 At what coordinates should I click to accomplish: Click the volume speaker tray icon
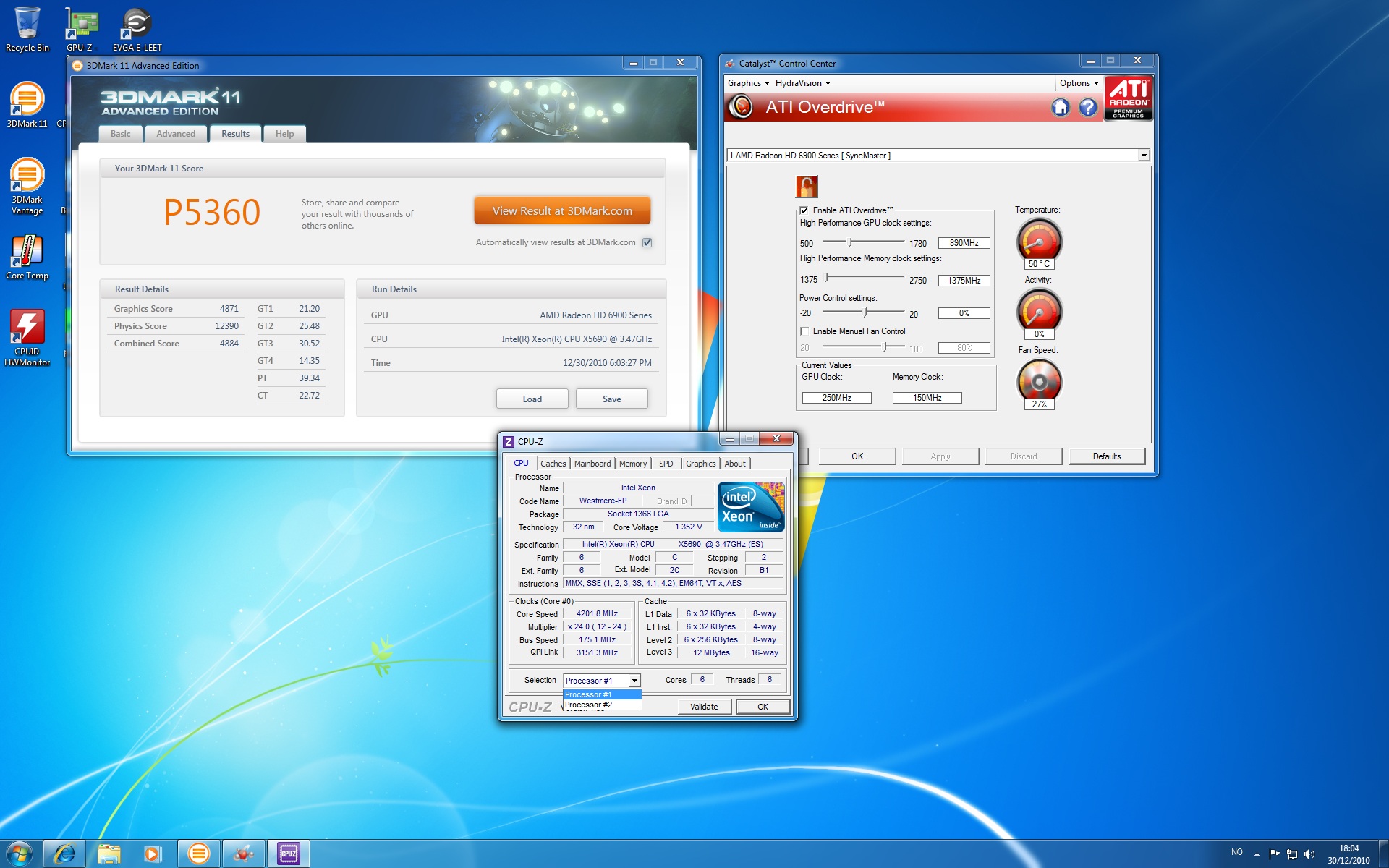point(1309,854)
